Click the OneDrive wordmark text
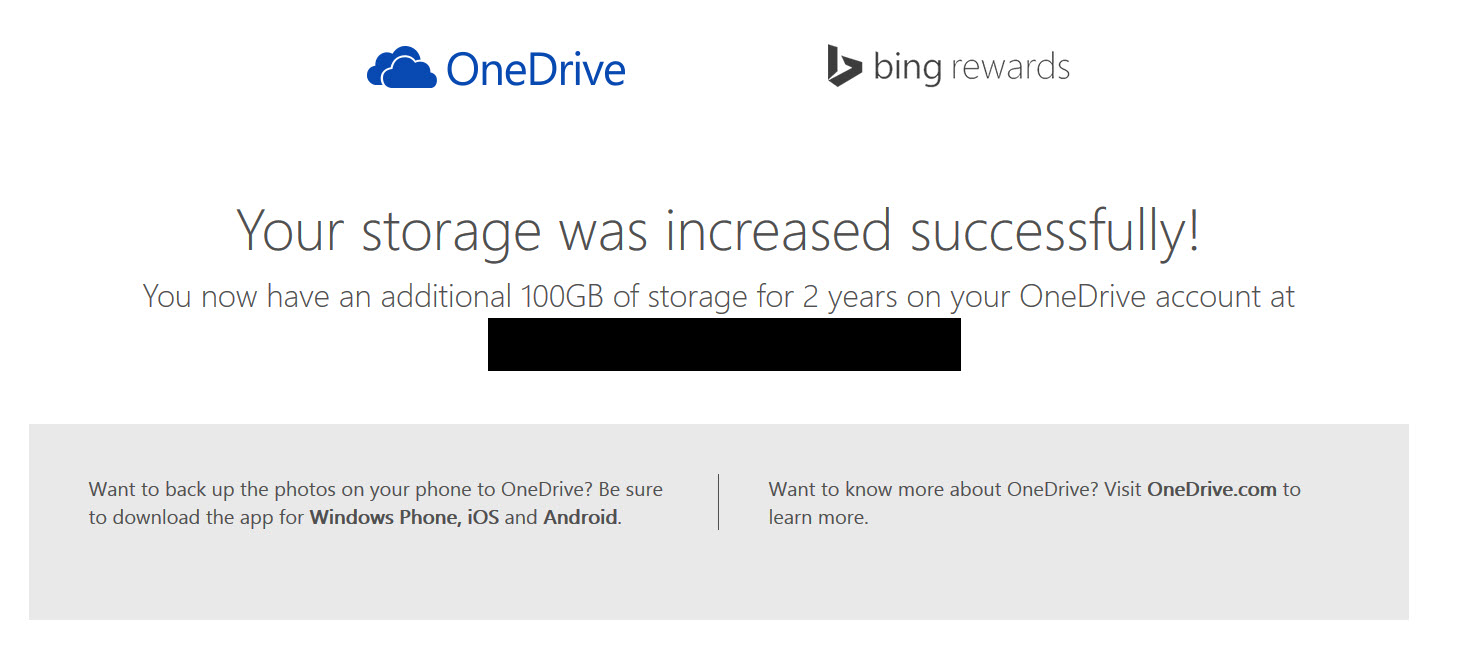1458x649 pixels. click(x=536, y=69)
